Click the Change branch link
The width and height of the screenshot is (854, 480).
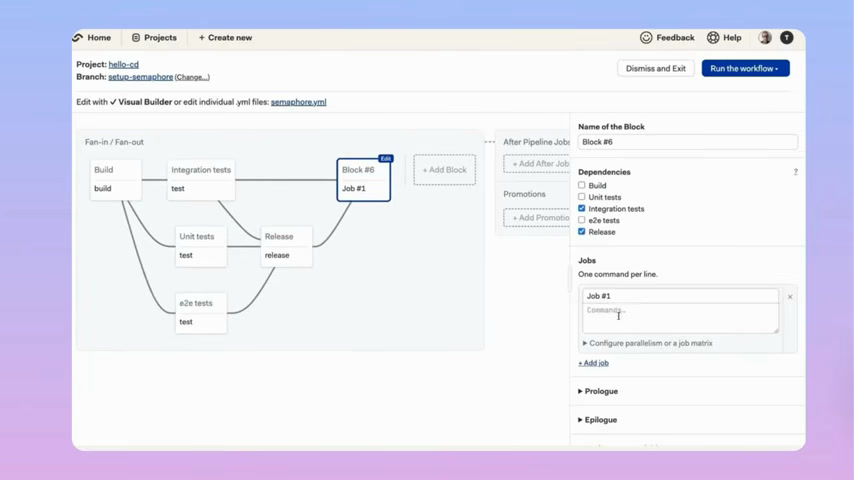[192, 77]
